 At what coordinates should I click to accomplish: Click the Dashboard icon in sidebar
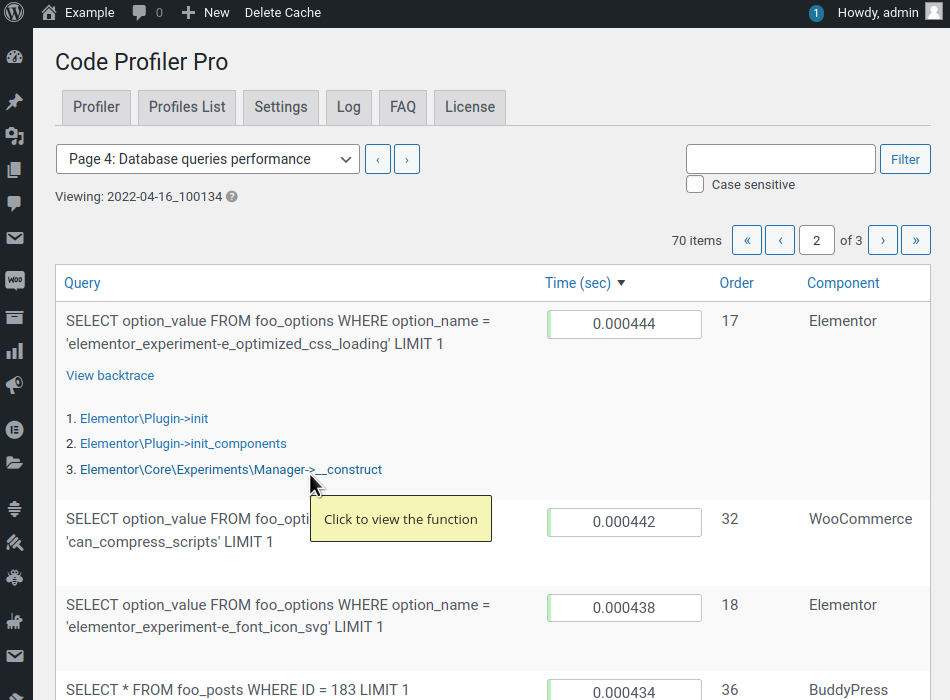click(x=15, y=57)
